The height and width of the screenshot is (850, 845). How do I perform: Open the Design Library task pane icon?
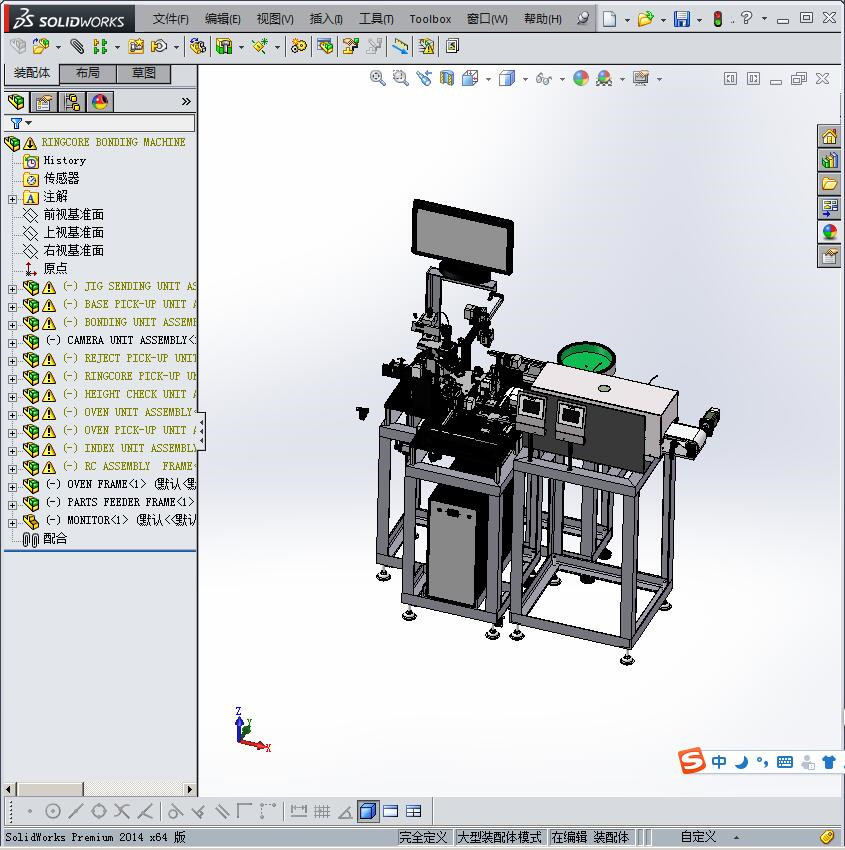(829, 160)
